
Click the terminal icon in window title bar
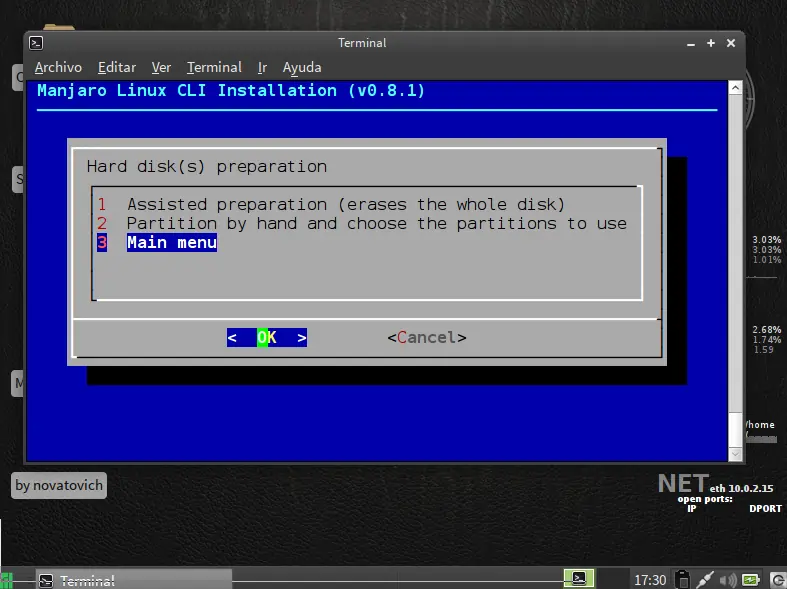[36, 43]
